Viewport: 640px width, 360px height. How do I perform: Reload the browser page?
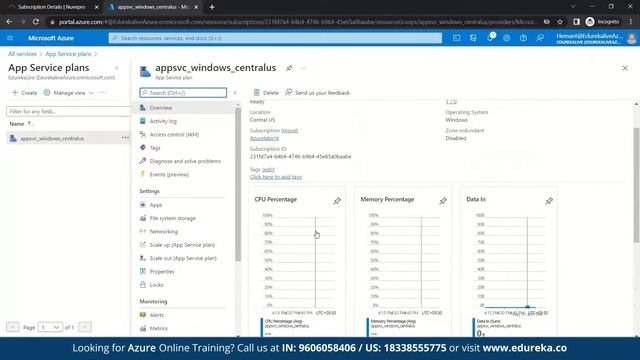36,22
